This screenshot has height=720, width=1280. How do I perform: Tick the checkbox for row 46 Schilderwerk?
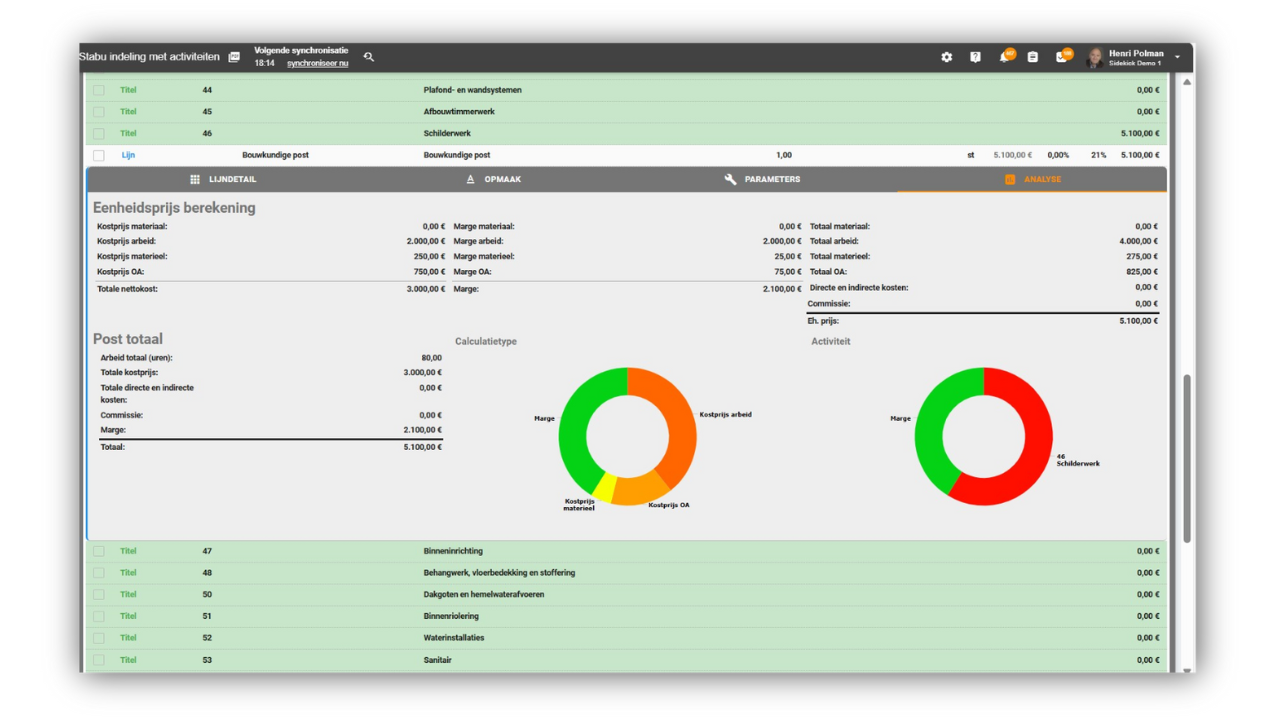[97, 133]
